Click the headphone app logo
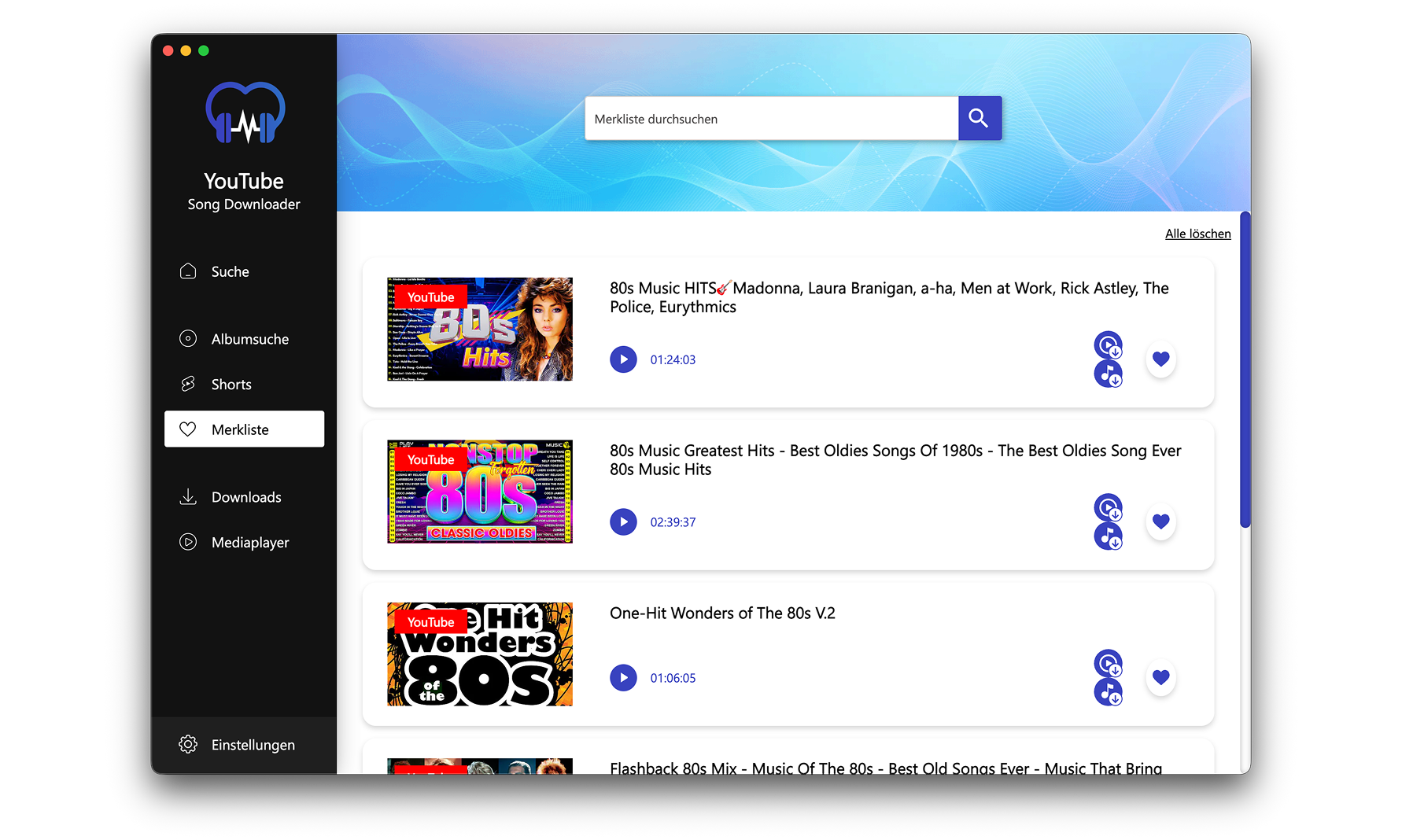 [245, 112]
